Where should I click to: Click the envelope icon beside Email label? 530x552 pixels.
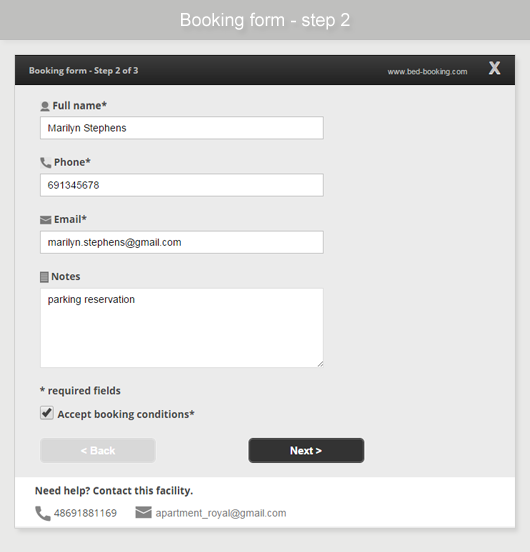(45, 220)
